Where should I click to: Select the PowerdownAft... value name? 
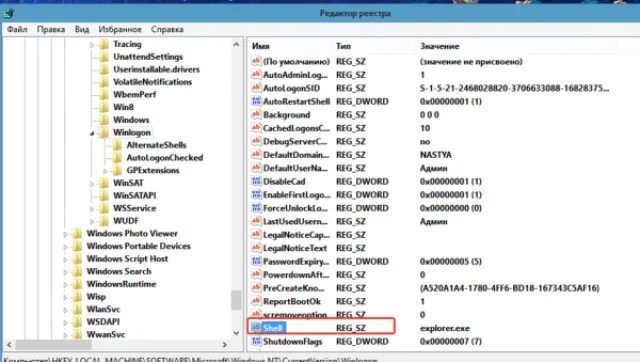296,275
